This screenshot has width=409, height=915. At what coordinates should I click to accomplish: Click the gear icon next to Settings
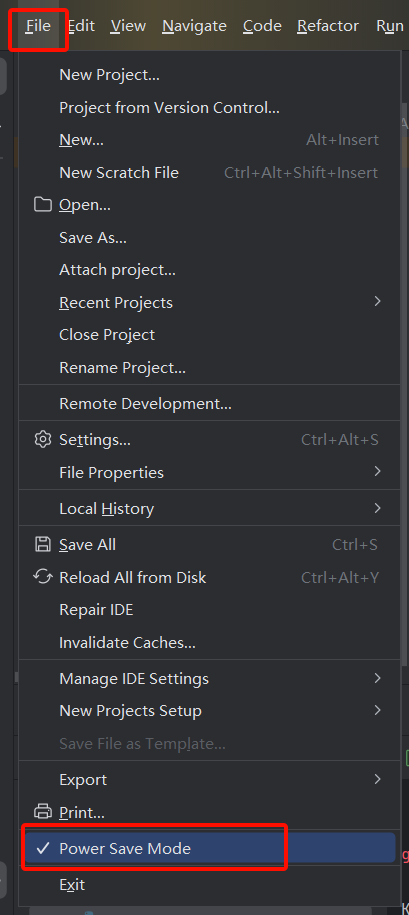[x=43, y=439]
